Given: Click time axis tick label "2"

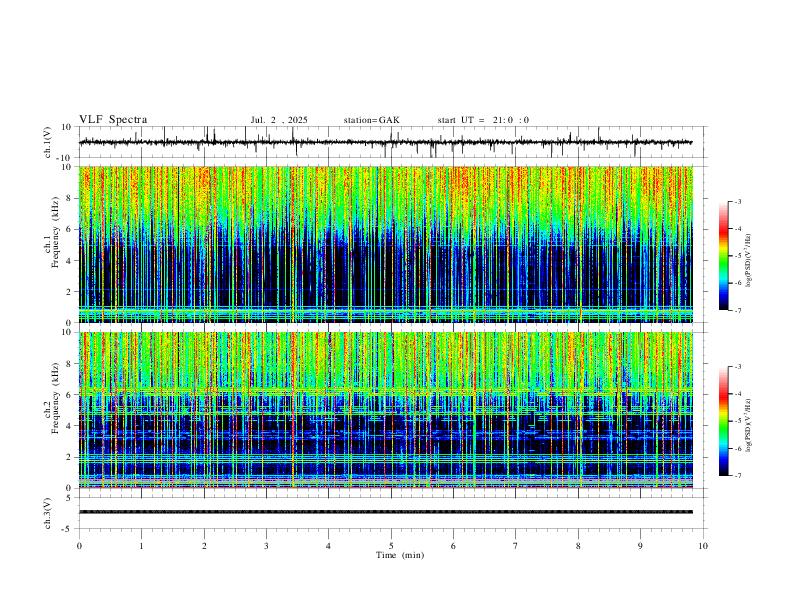Looking at the screenshot, I should point(204,546).
